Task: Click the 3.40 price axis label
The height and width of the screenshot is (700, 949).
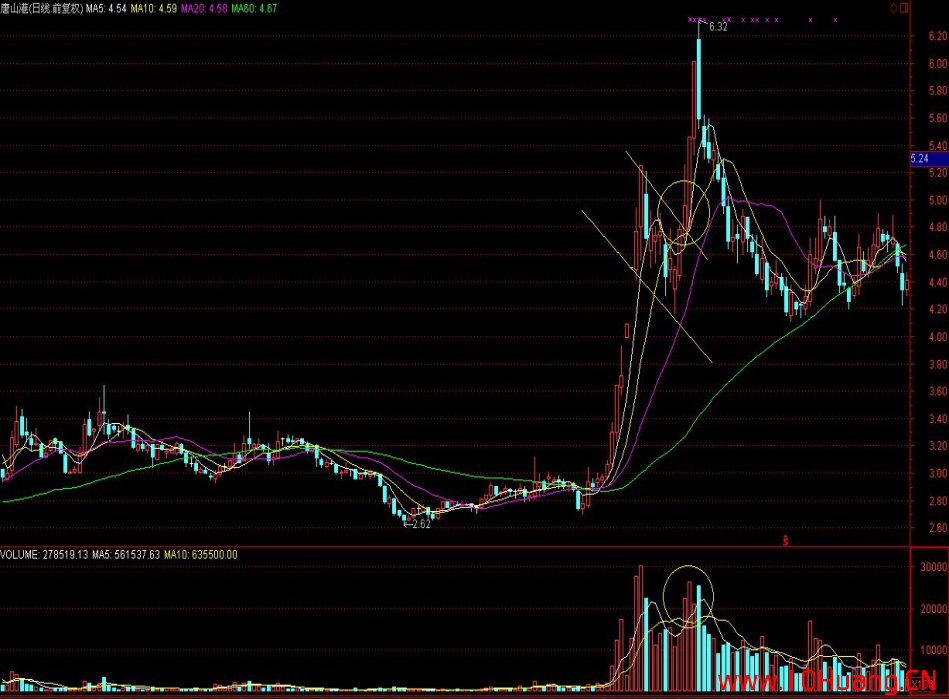Action: click(938, 419)
